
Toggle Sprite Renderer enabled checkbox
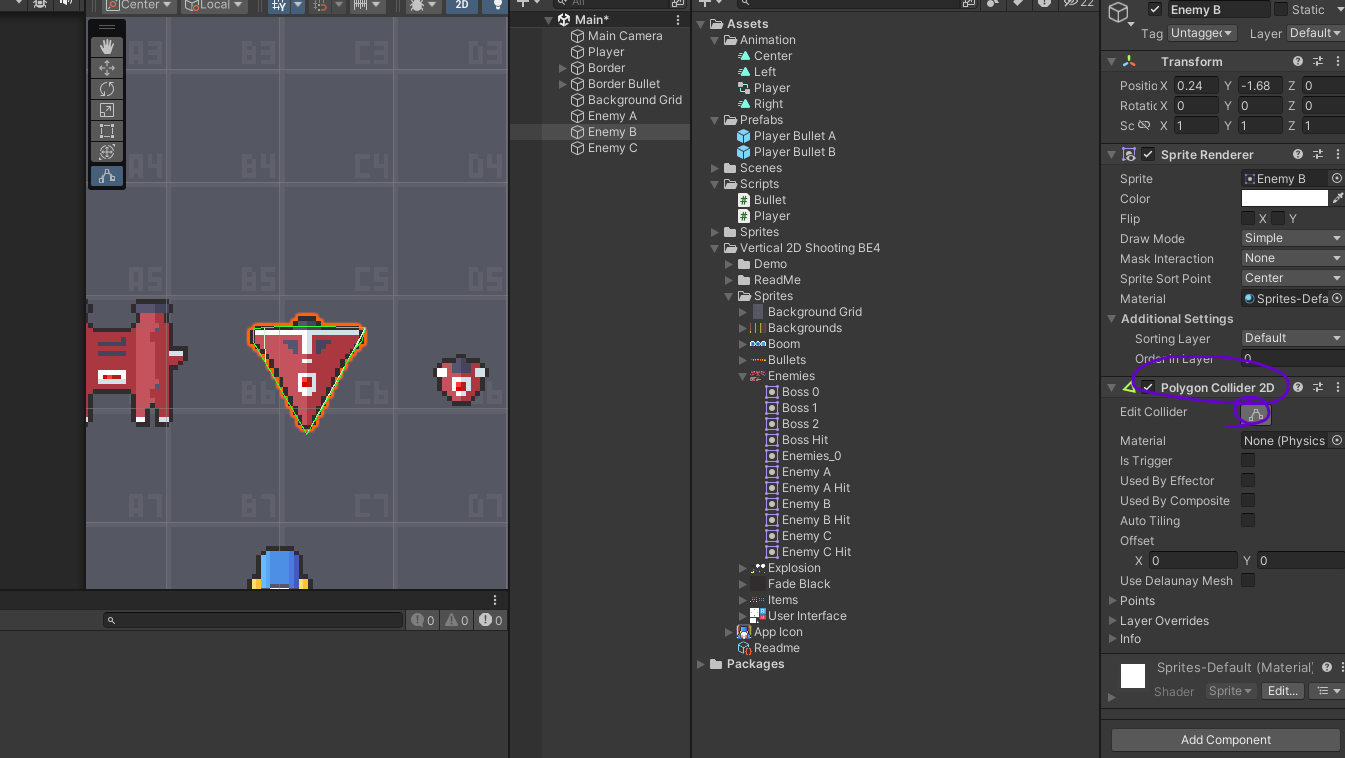[1149, 155]
